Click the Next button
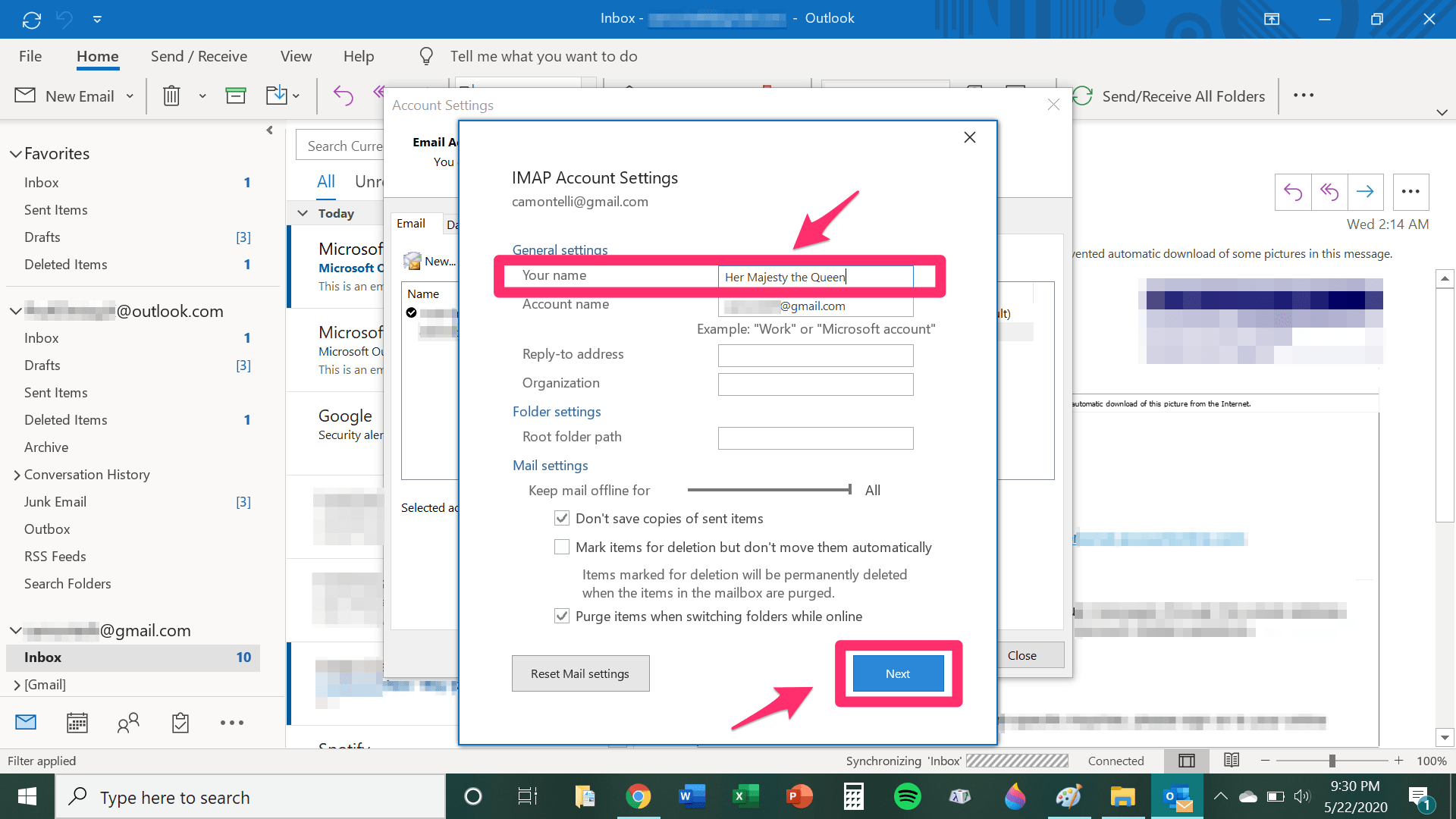1456x819 pixels. coord(898,673)
